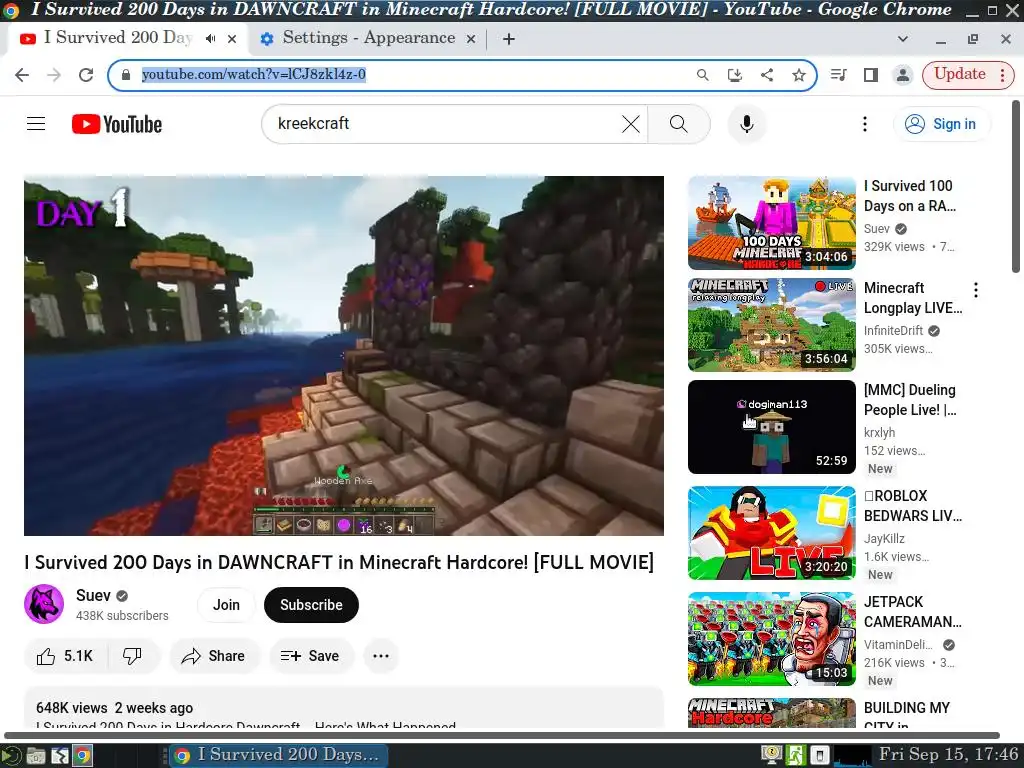This screenshot has height=768, width=1024.
Task: Go to YouTube home via logo
Action: pos(117,124)
